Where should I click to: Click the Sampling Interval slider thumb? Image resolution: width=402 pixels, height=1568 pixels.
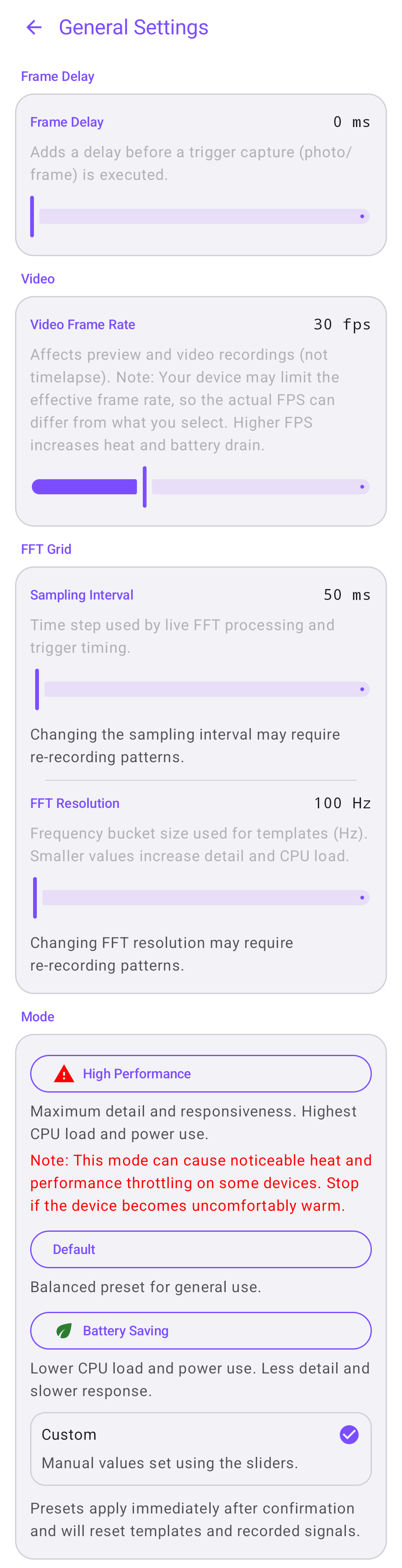[37, 689]
